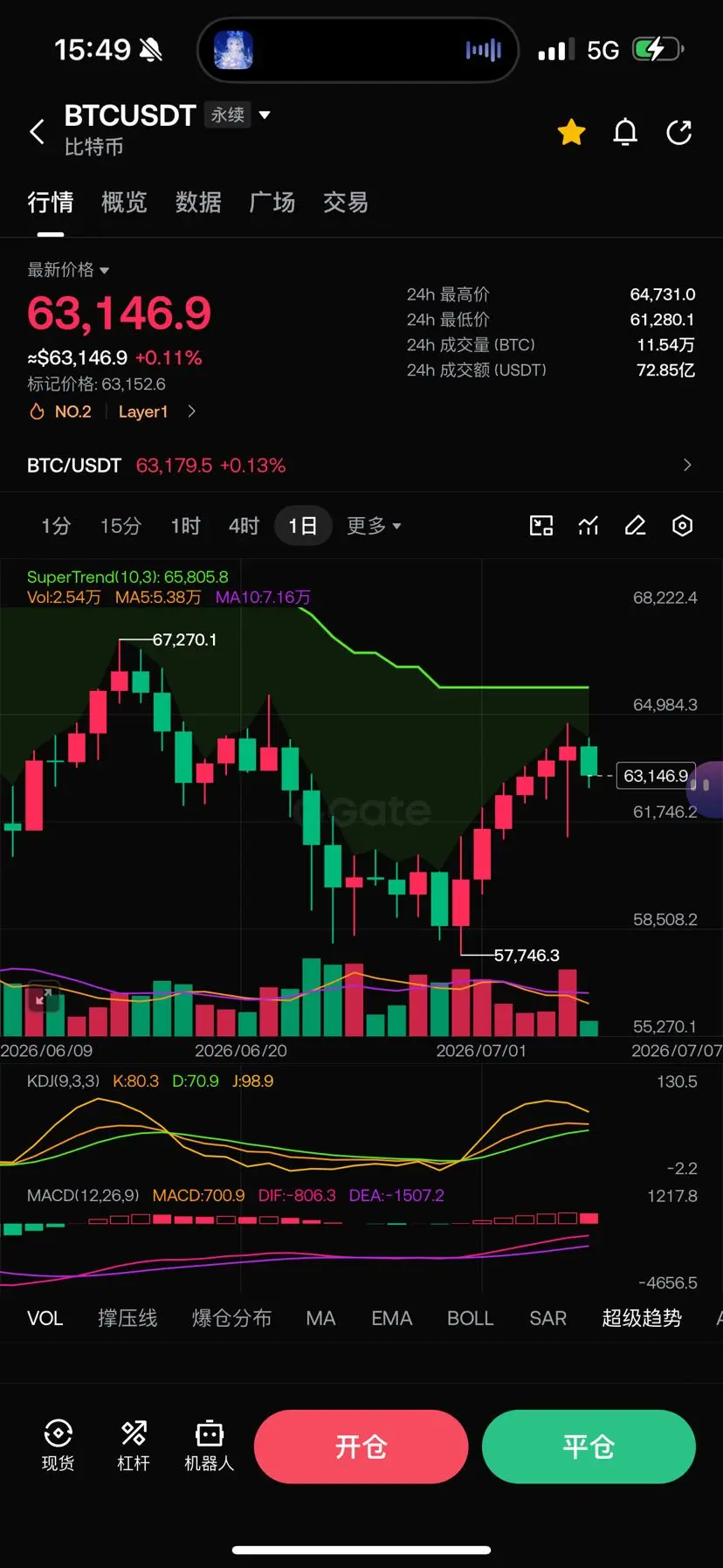
Task: Tap the 24h 成交量 value 11.54万
Action: [666, 345]
